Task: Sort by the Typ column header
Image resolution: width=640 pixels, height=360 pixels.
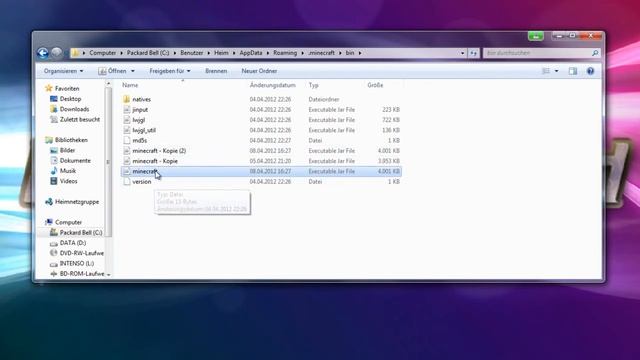Action: [x=313, y=85]
